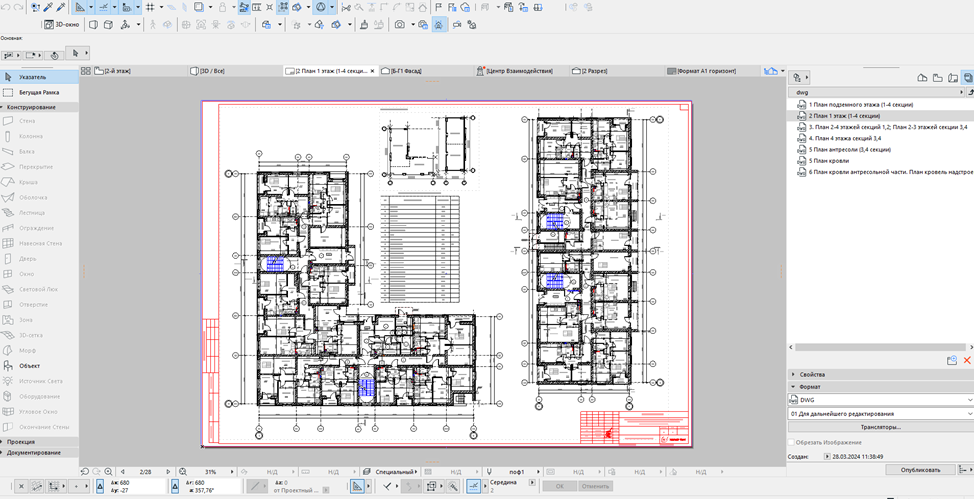Viewport: 974px width, 499px height.
Task: Choose the Оборудование equipment tool
Action: coord(39,396)
